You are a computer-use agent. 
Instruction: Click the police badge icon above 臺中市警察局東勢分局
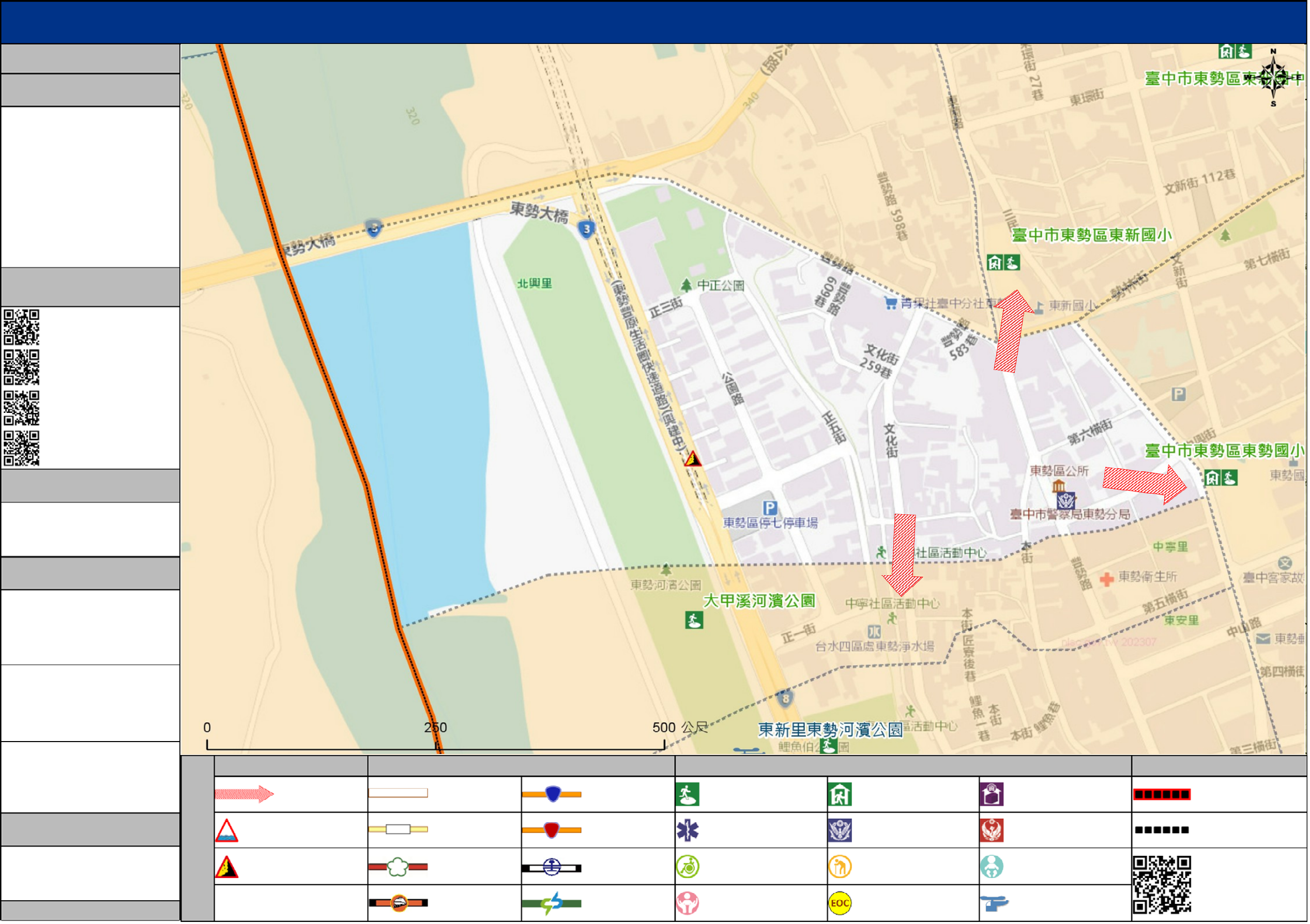1067,501
